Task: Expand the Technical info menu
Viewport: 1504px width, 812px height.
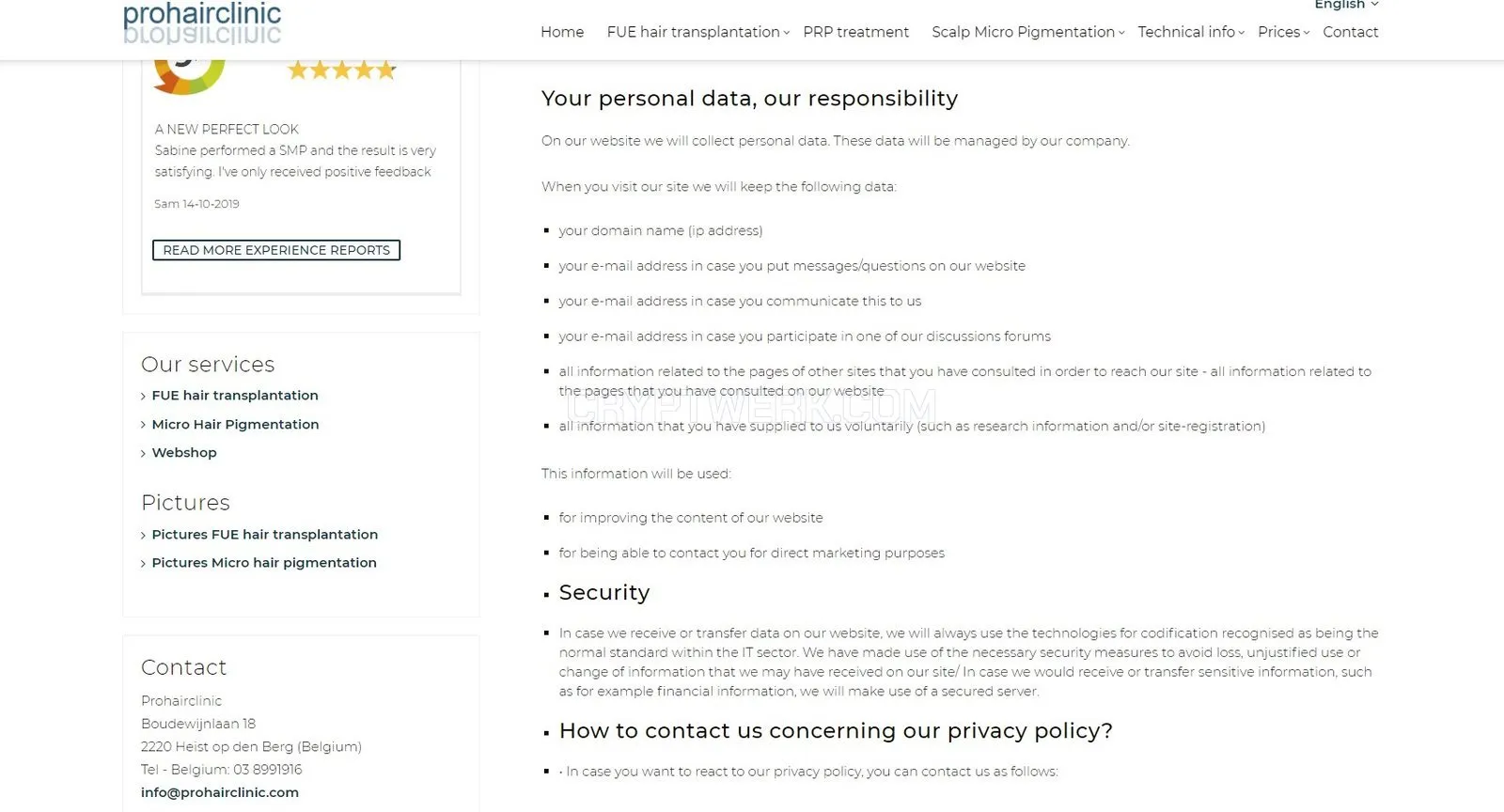Action: pyautogui.click(x=1191, y=32)
